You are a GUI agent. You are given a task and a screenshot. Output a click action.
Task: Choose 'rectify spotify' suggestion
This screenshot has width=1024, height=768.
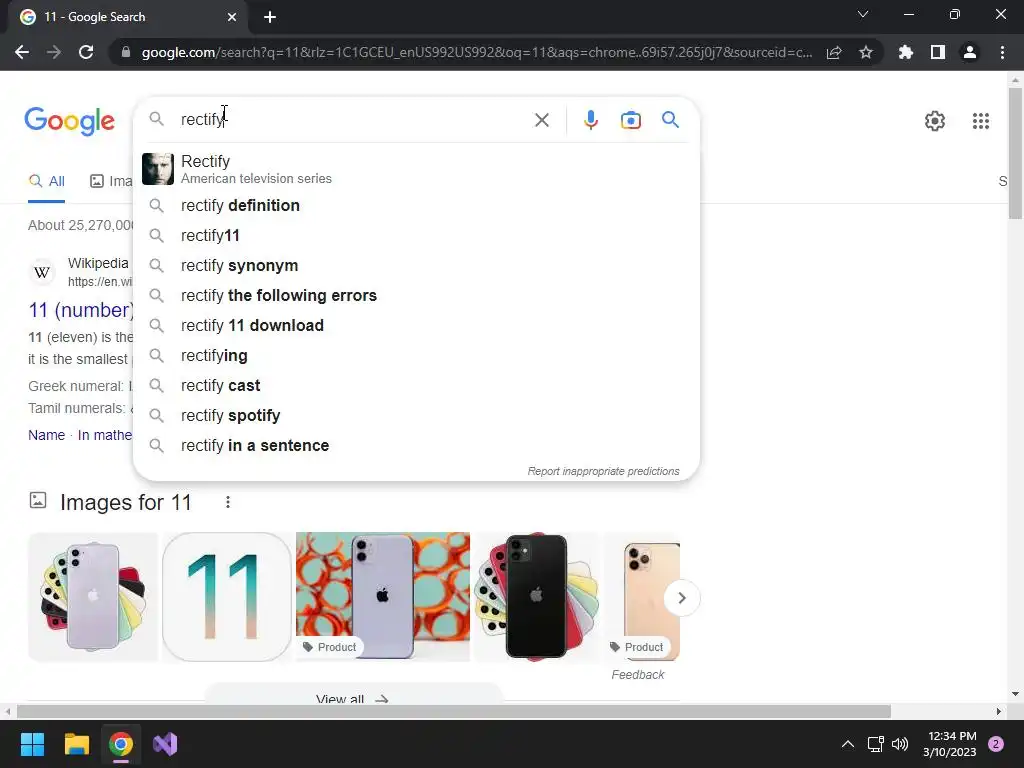coord(416,416)
